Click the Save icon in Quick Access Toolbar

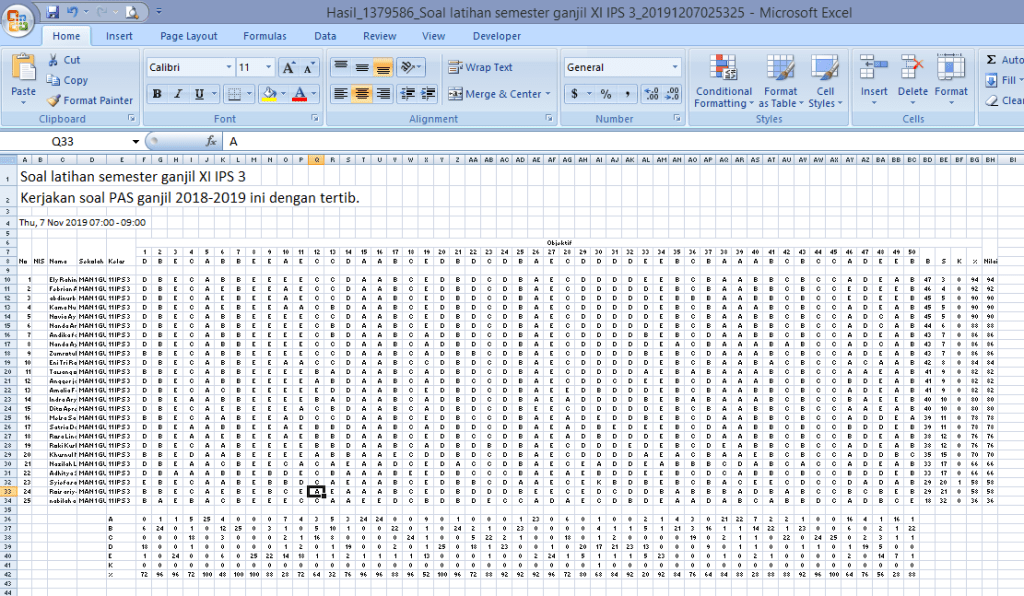[52, 13]
